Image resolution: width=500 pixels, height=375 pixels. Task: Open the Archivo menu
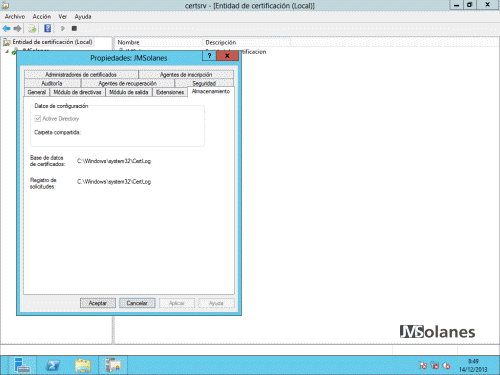point(15,17)
